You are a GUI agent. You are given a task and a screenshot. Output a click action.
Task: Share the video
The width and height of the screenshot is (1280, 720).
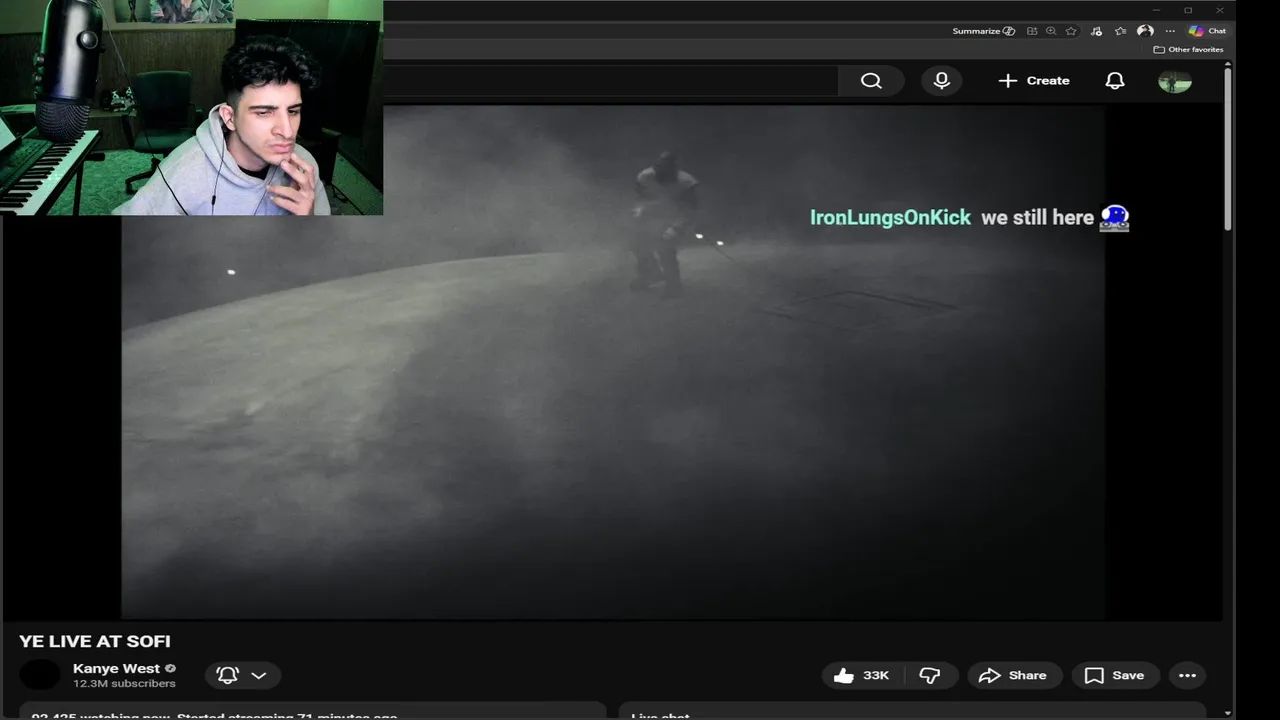[x=1013, y=675]
